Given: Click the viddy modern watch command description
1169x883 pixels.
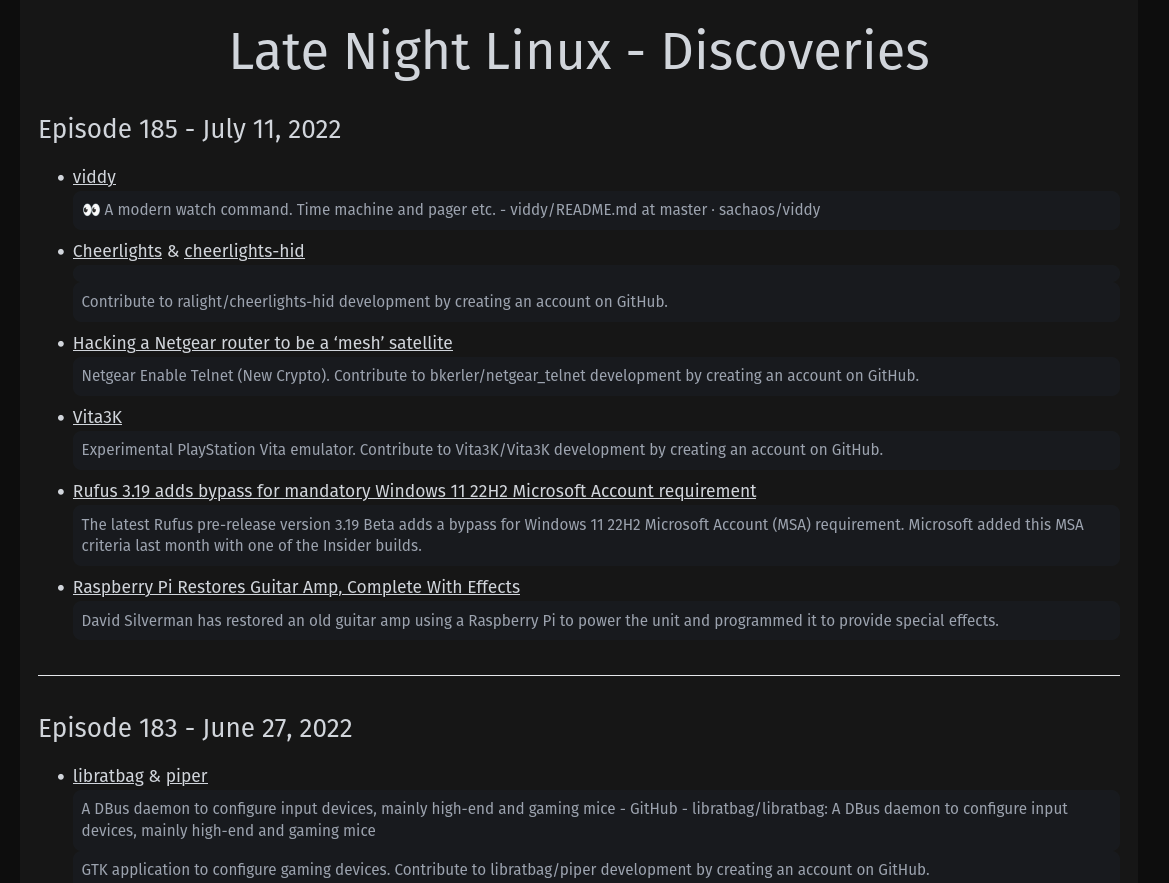Looking at the screenshot, I should point(461,210).
